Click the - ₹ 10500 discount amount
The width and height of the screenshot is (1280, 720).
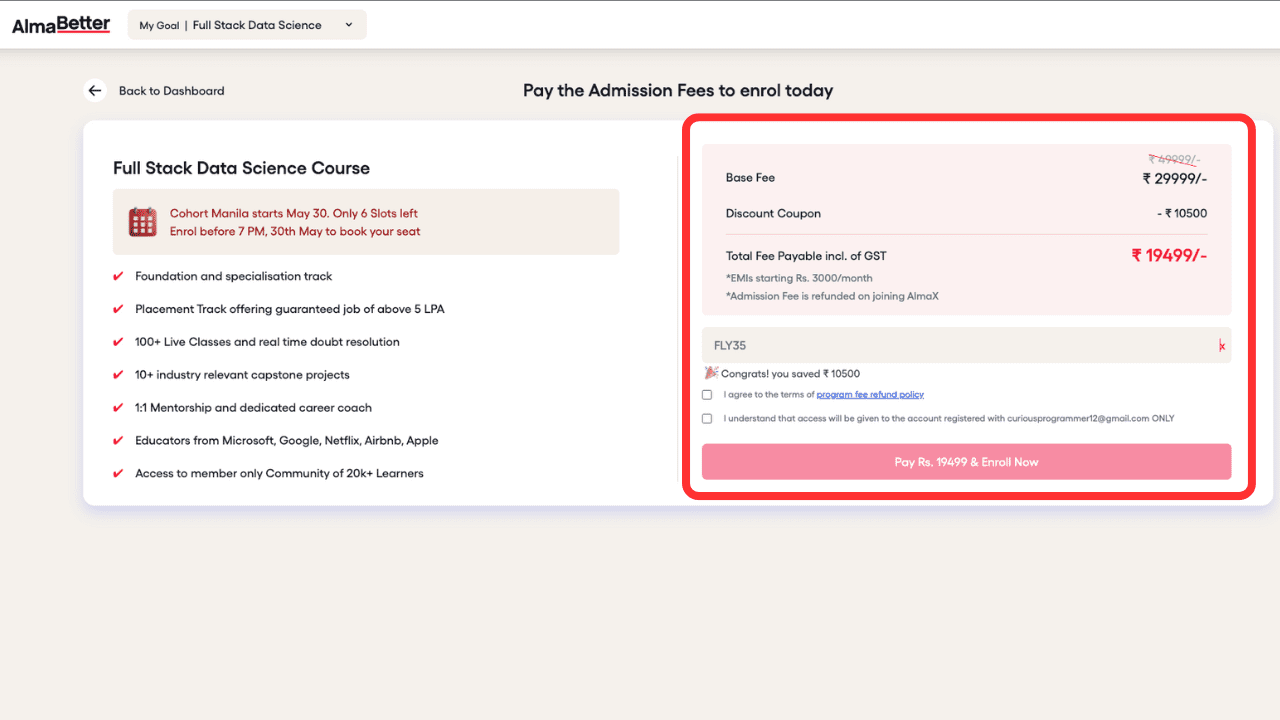[x=1181, y=214]
